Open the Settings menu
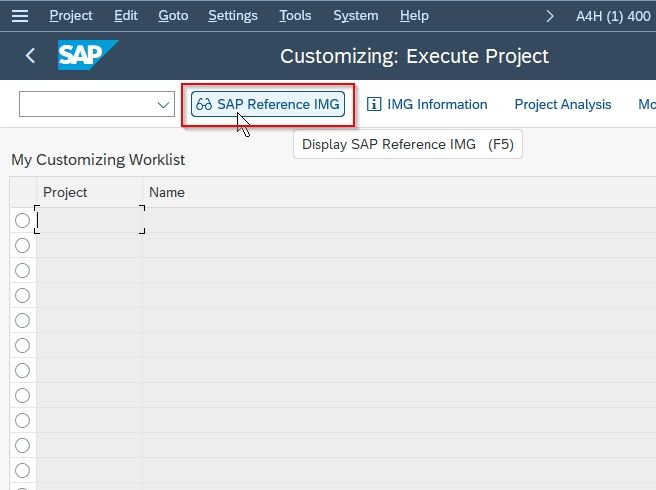 [x=233, y=16]
